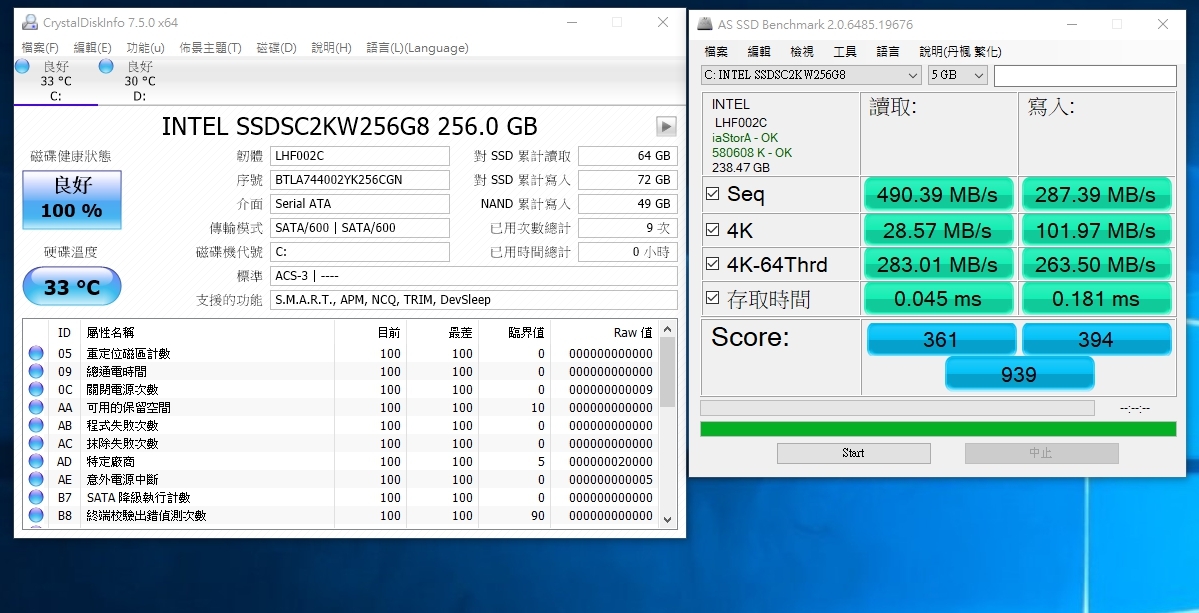Click the attribute list scrollbar thumb
The height and width of the screenshot is (613, 1199).
pos(668,372)
